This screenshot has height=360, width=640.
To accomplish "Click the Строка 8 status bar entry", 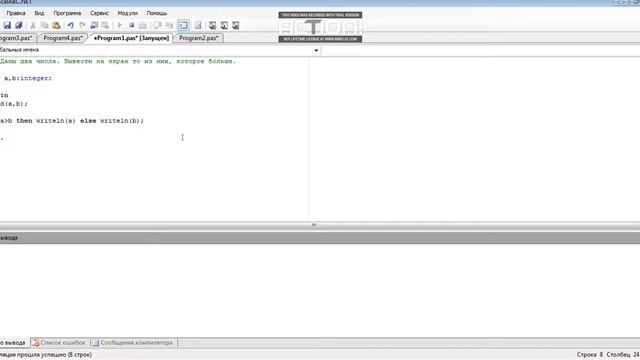I will (x=590, y=355).
